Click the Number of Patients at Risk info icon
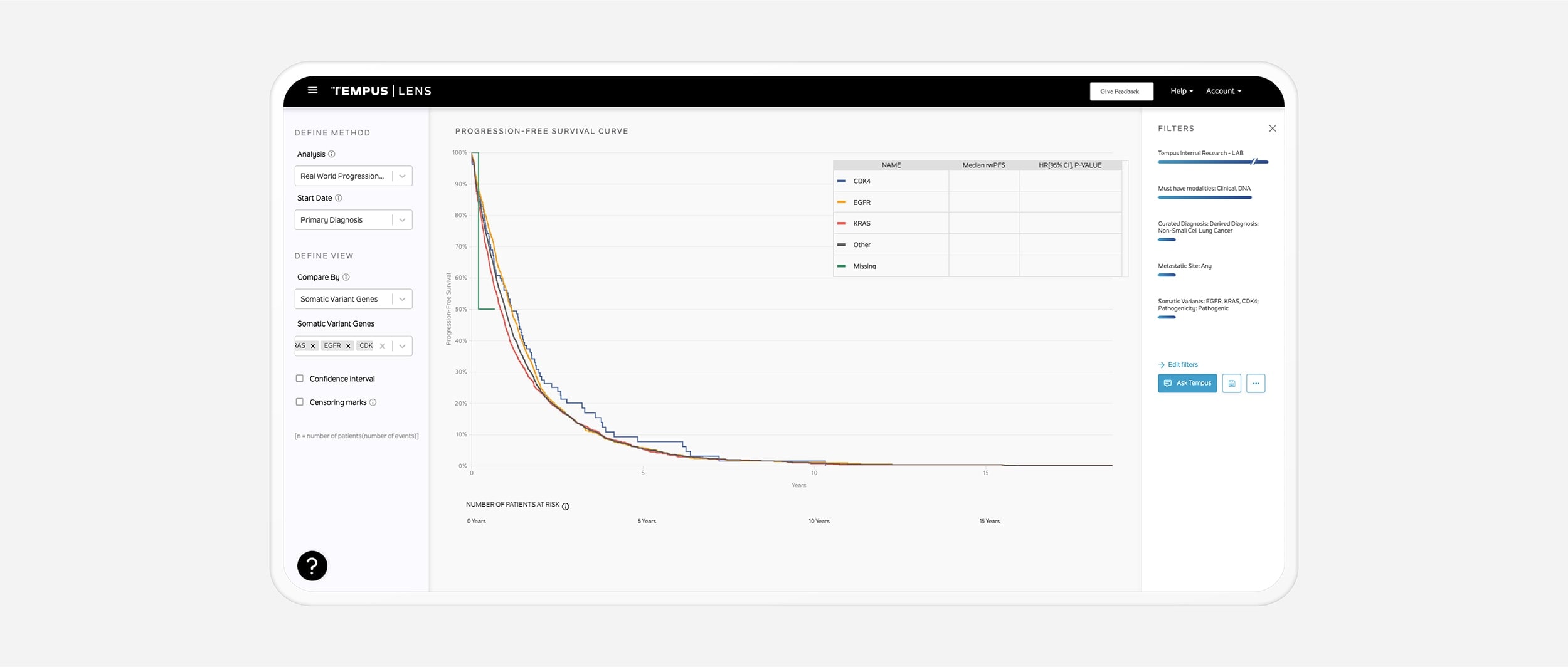The height and width of the screenshot is (667, 1568). 566,507
